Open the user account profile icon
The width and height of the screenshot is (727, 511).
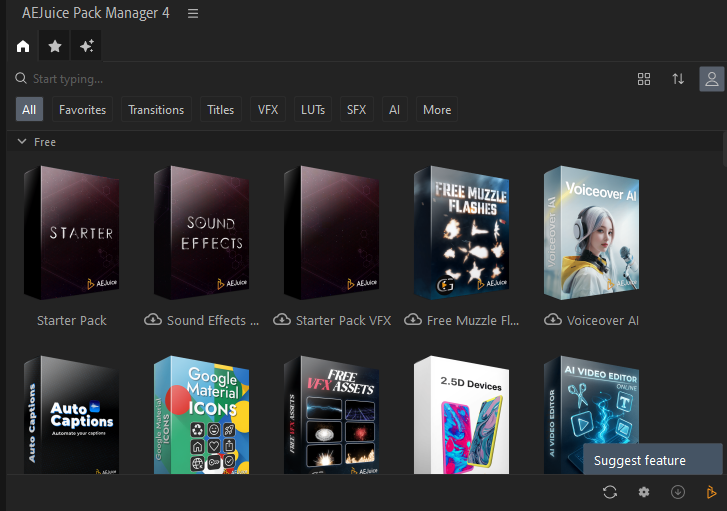pos(712,79)
